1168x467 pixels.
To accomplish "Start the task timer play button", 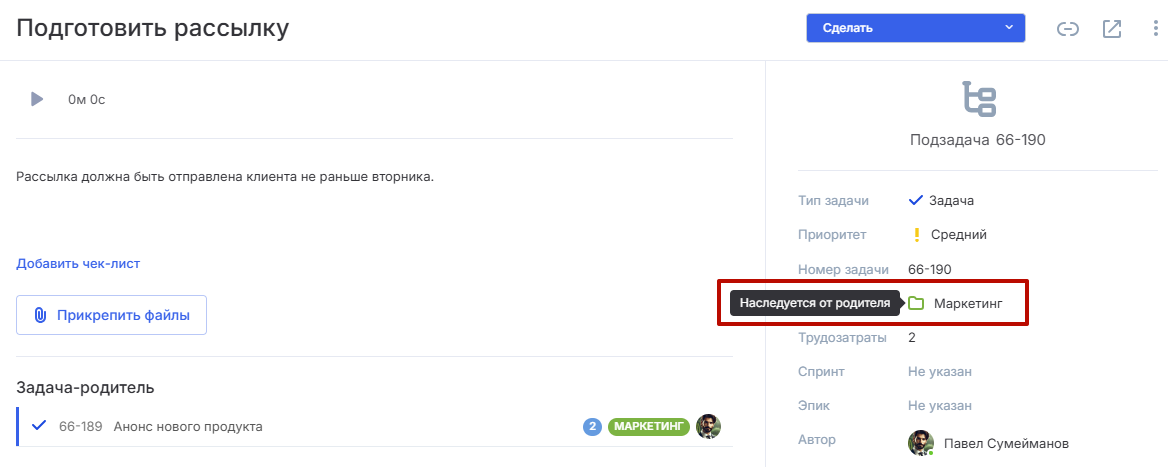I will tap(36, 98).
